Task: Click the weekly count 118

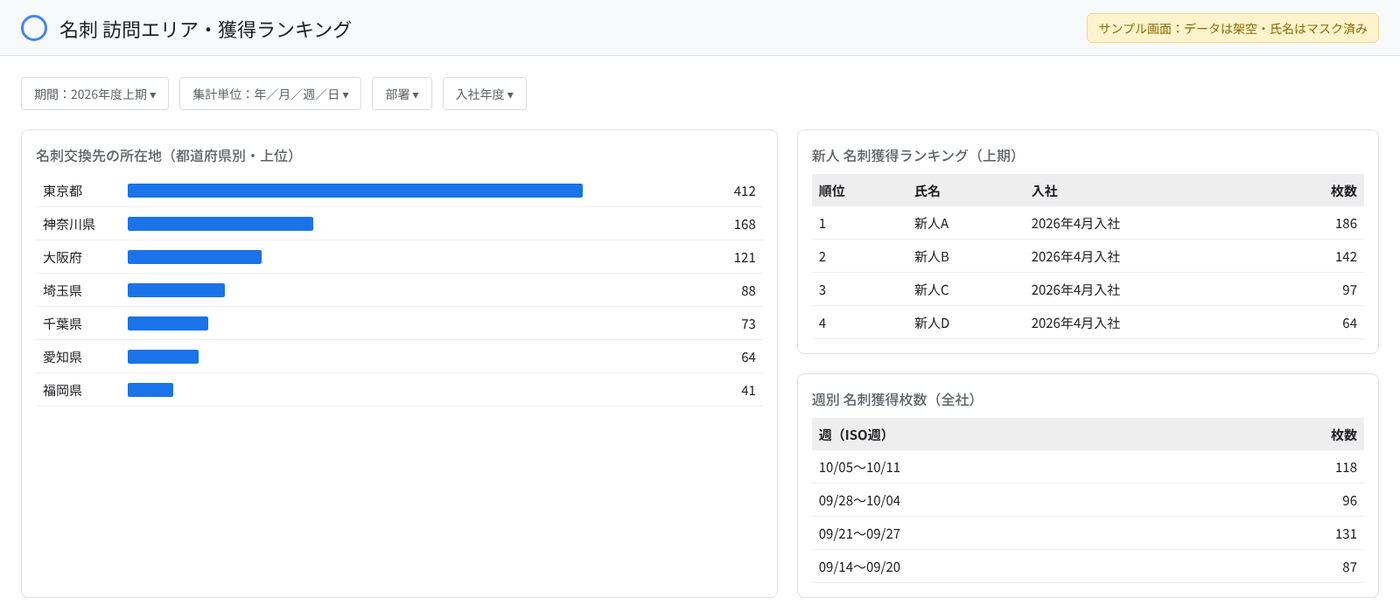Action: click(1346, 467)
